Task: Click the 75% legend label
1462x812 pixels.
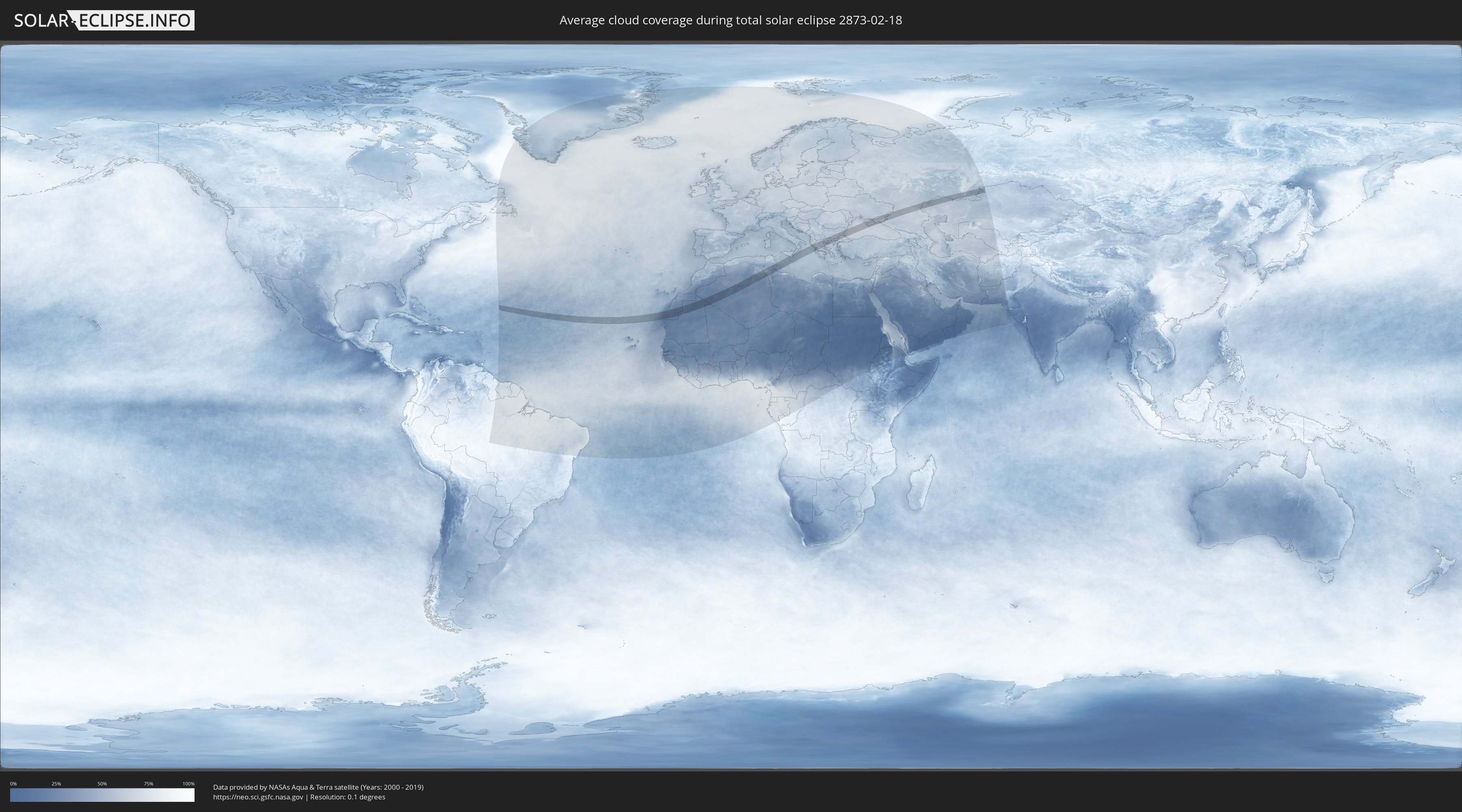Action: pyautogui.click(x=148, y=784)
